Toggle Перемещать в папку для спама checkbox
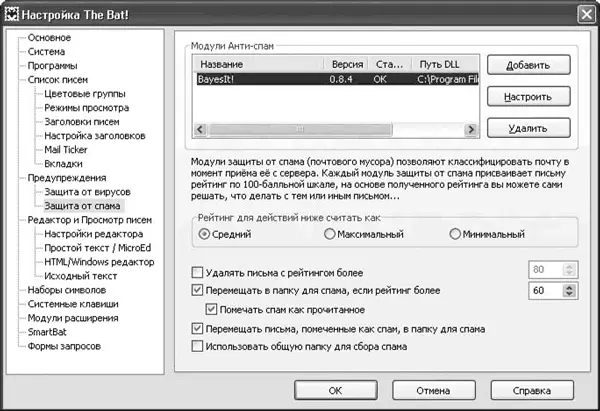The height and width of the screenshot is (411, 600). [x=197, y=290]
